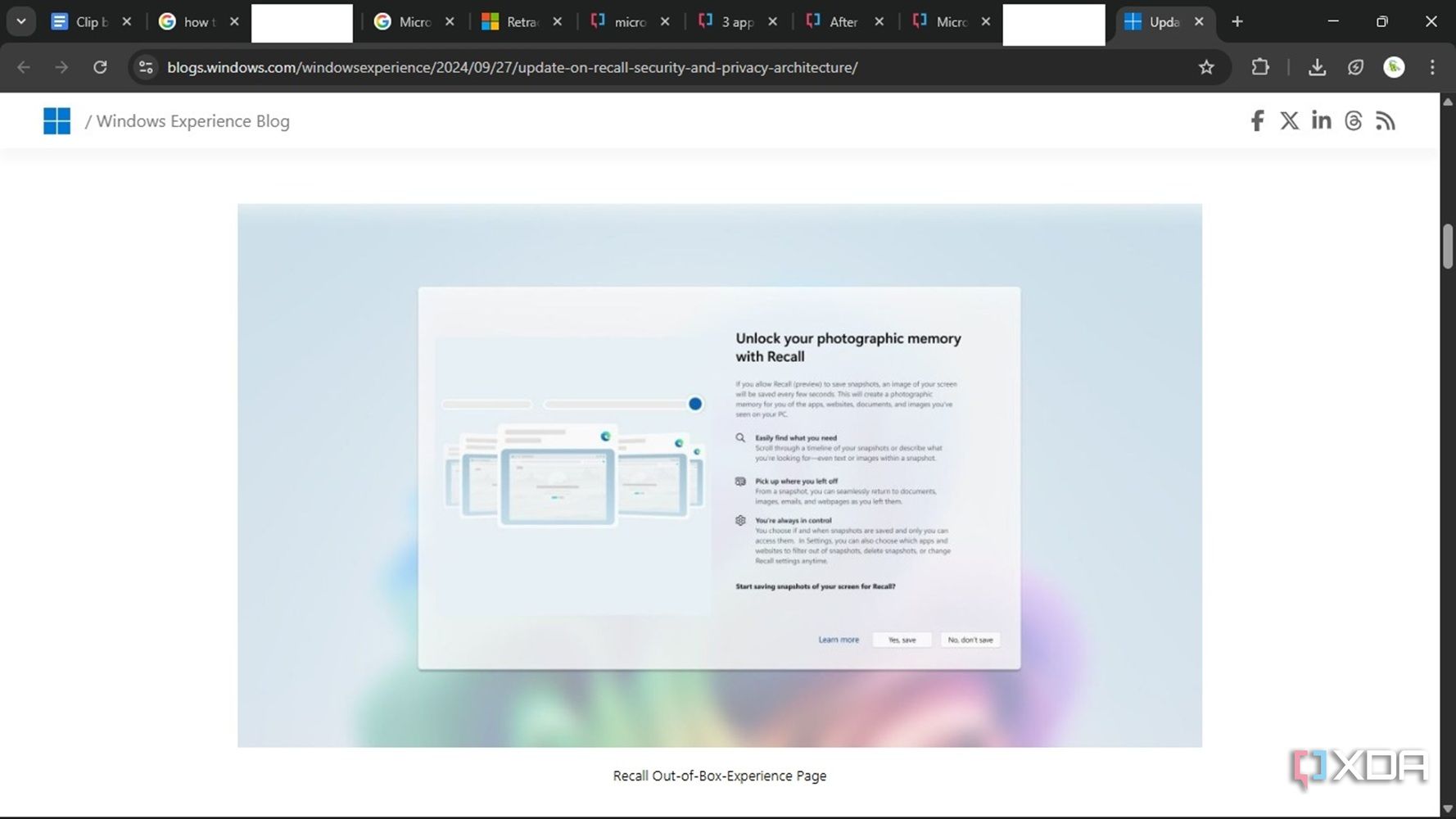Switch to the 'micro' tab
The width and height of the screenshot is (1456, 819).
pyautogui.click(x=619, y=22)
